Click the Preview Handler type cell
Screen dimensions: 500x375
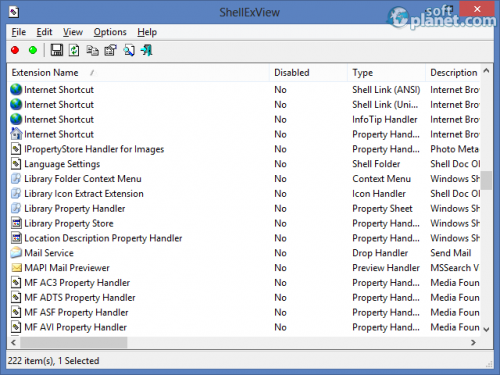[x=386, y=268]
